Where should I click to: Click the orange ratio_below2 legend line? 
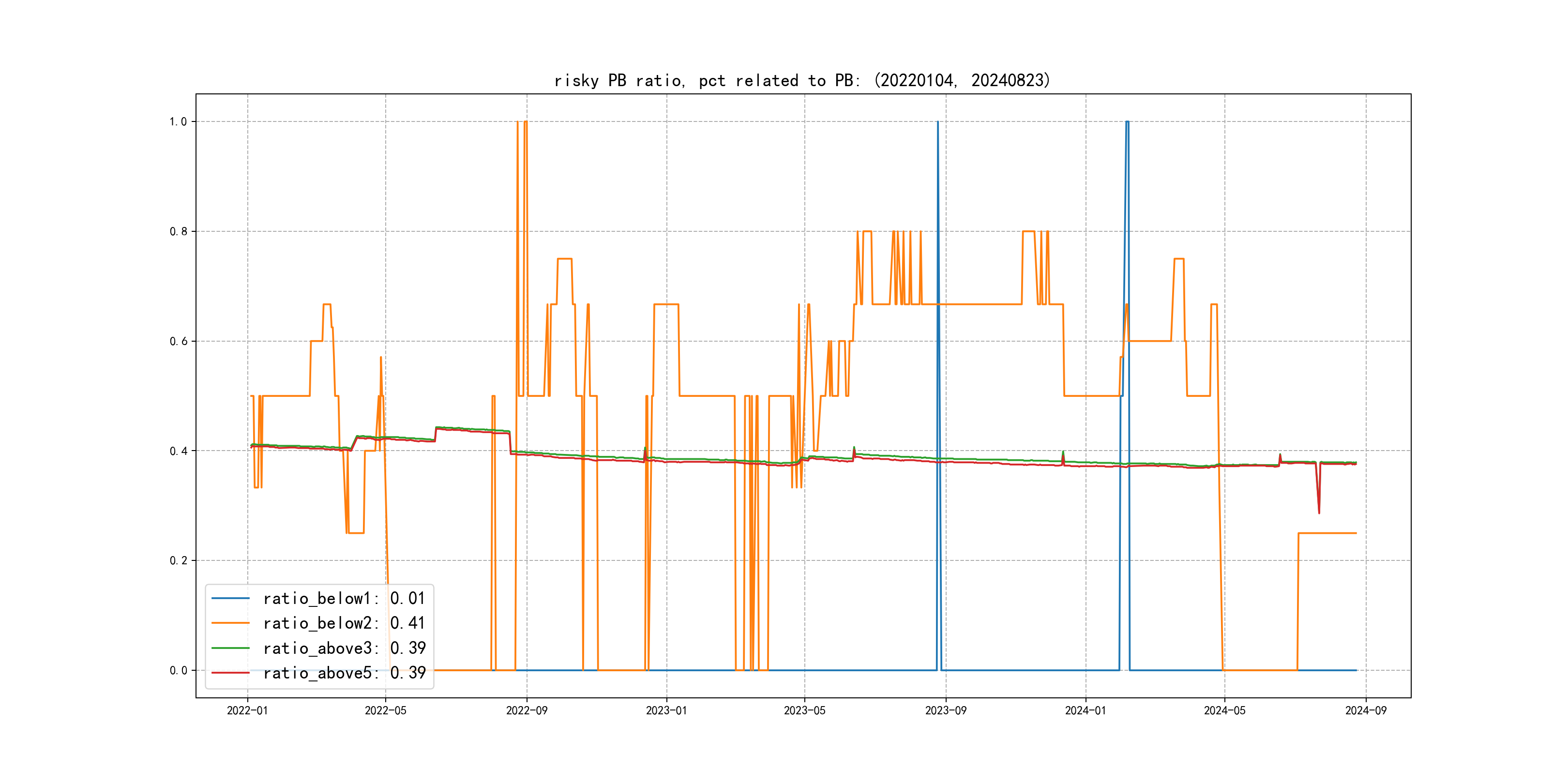(x=230, y=623)
